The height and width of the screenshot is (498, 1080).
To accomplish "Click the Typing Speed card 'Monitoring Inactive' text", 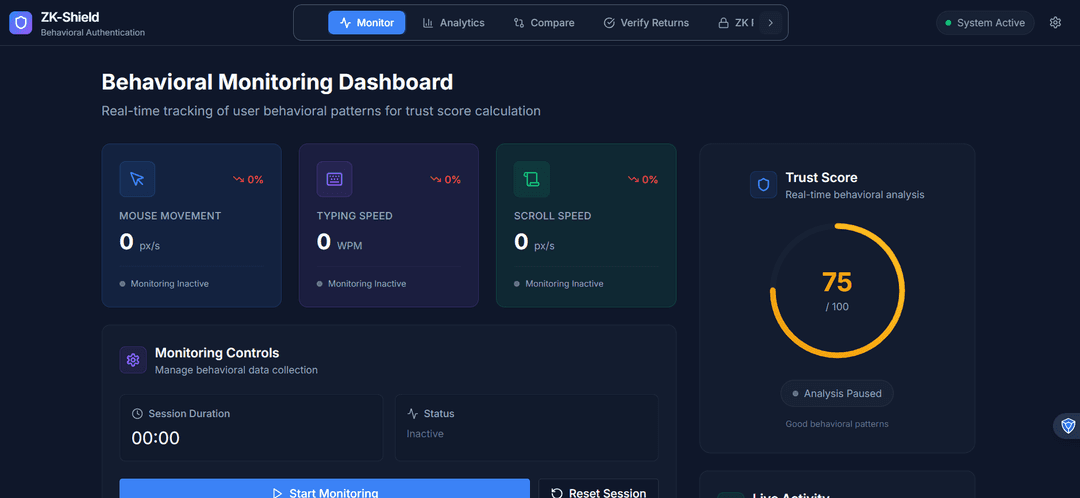I will [366, 283].
